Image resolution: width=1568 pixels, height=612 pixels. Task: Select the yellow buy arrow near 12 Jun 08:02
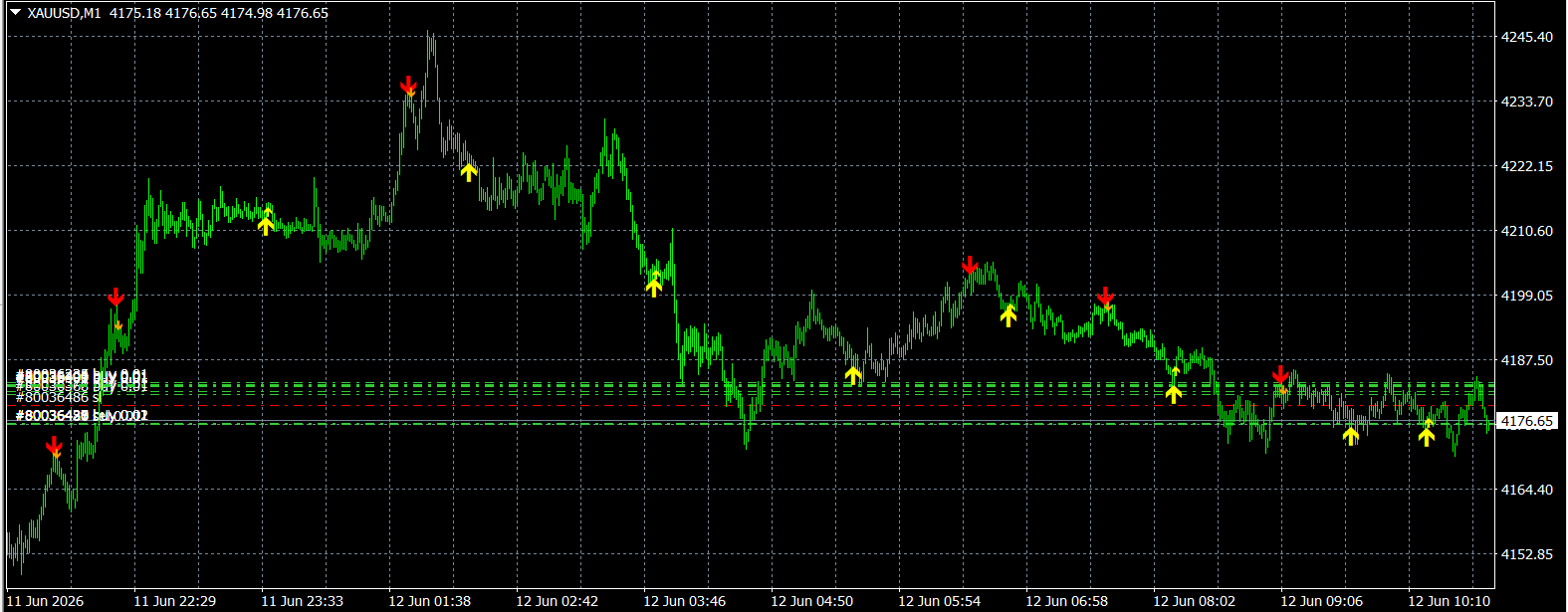click(x=1174, y=393)
